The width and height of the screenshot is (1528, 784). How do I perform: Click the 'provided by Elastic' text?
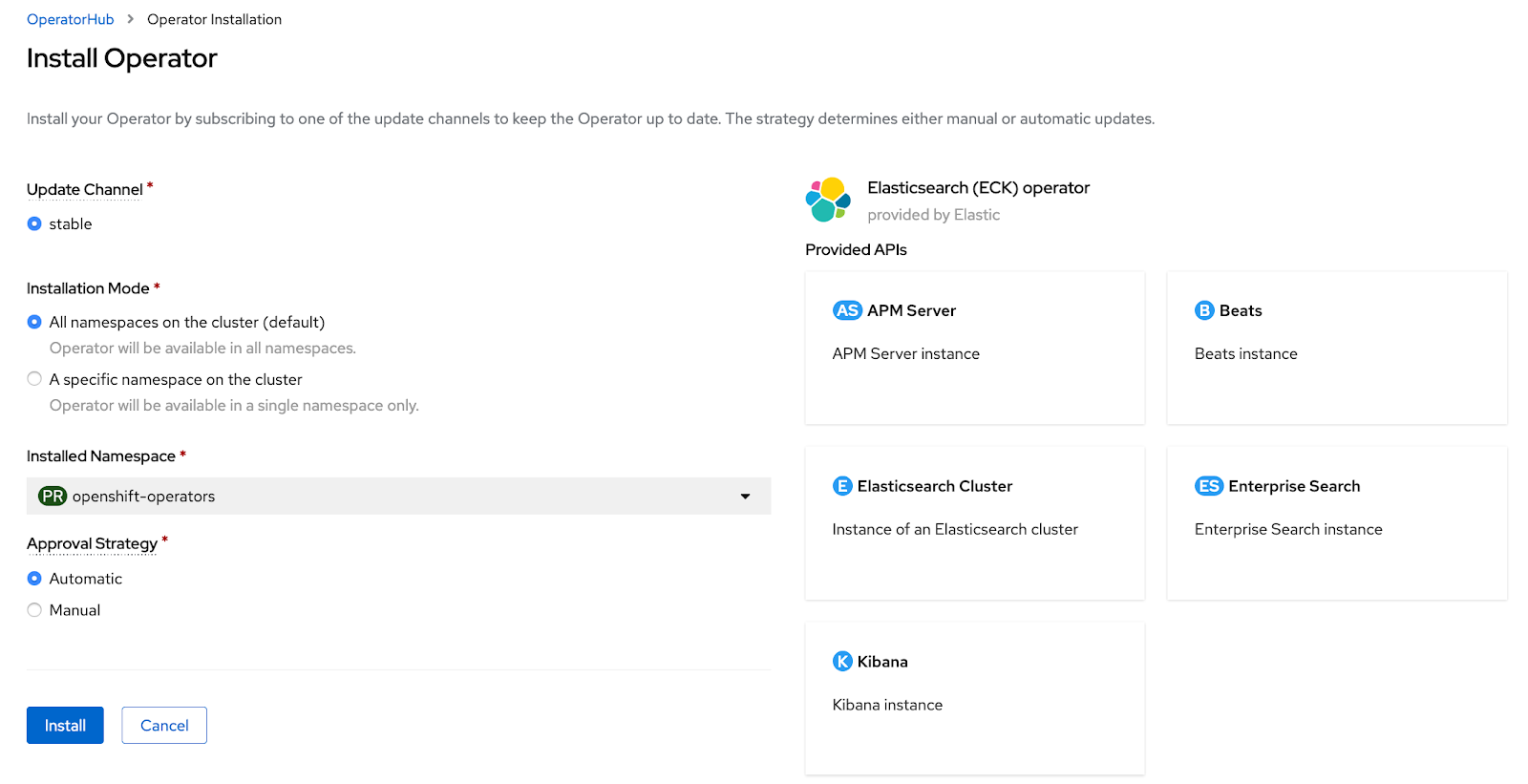point(934,215)
